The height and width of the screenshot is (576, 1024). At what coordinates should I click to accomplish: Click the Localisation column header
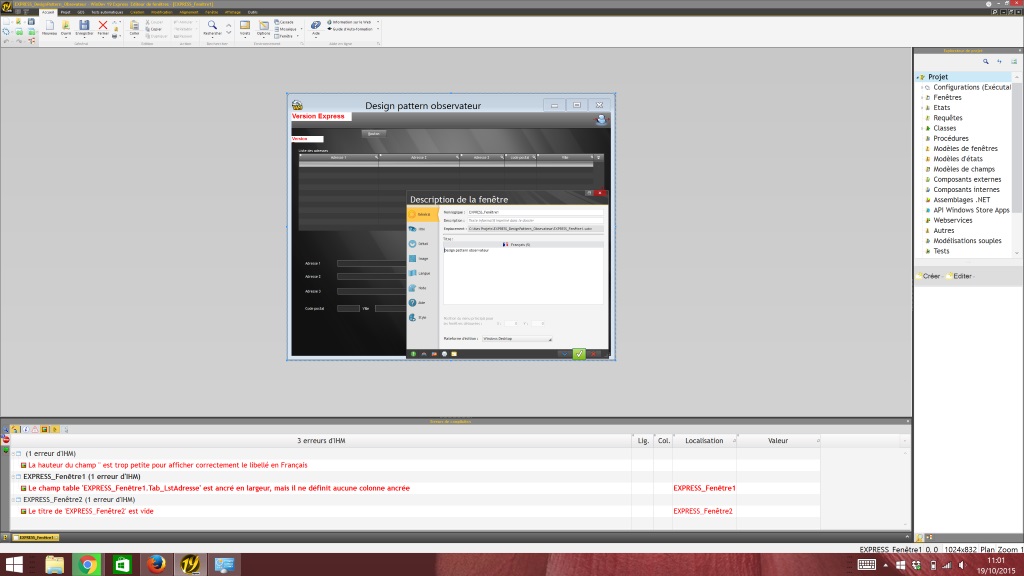704,441
